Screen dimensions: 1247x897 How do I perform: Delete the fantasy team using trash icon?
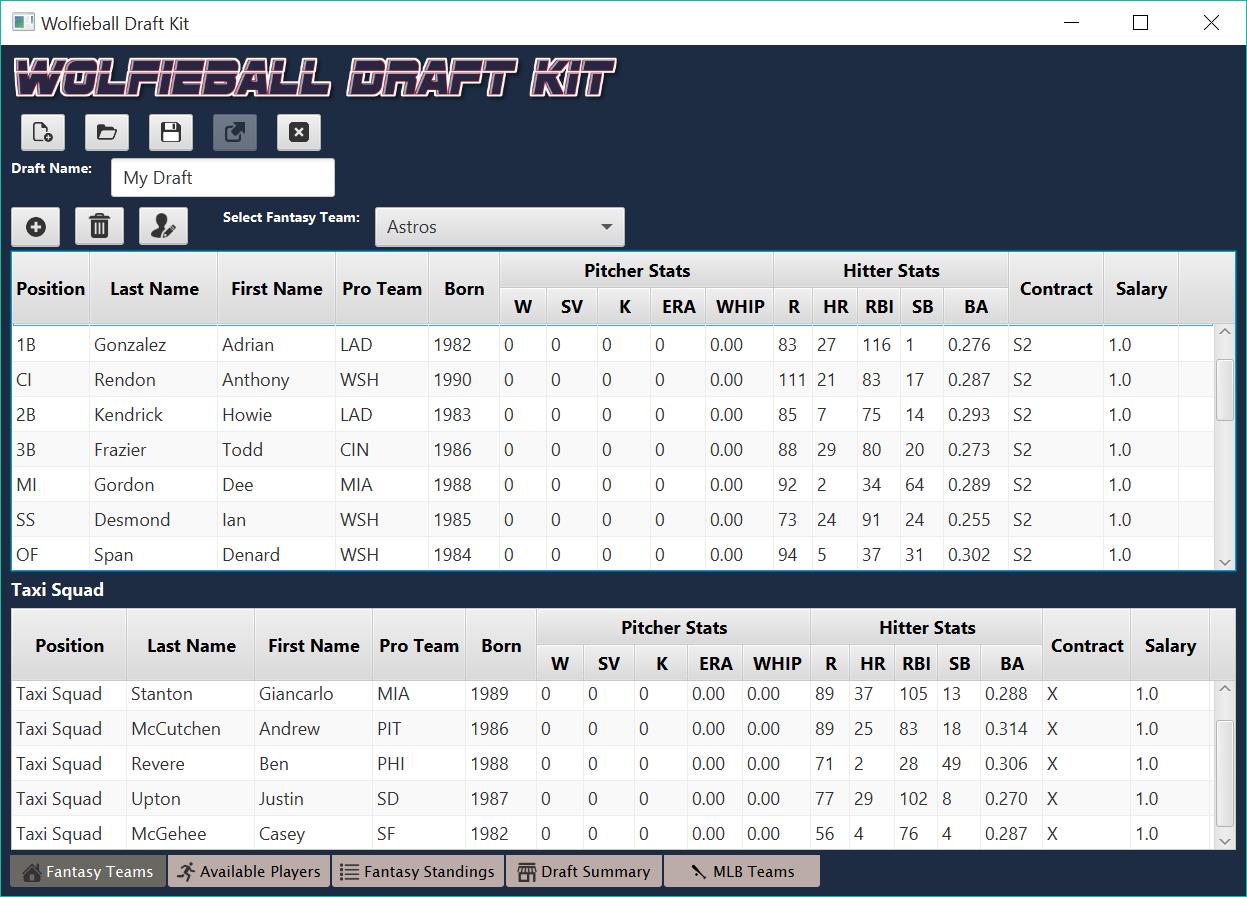99,227
